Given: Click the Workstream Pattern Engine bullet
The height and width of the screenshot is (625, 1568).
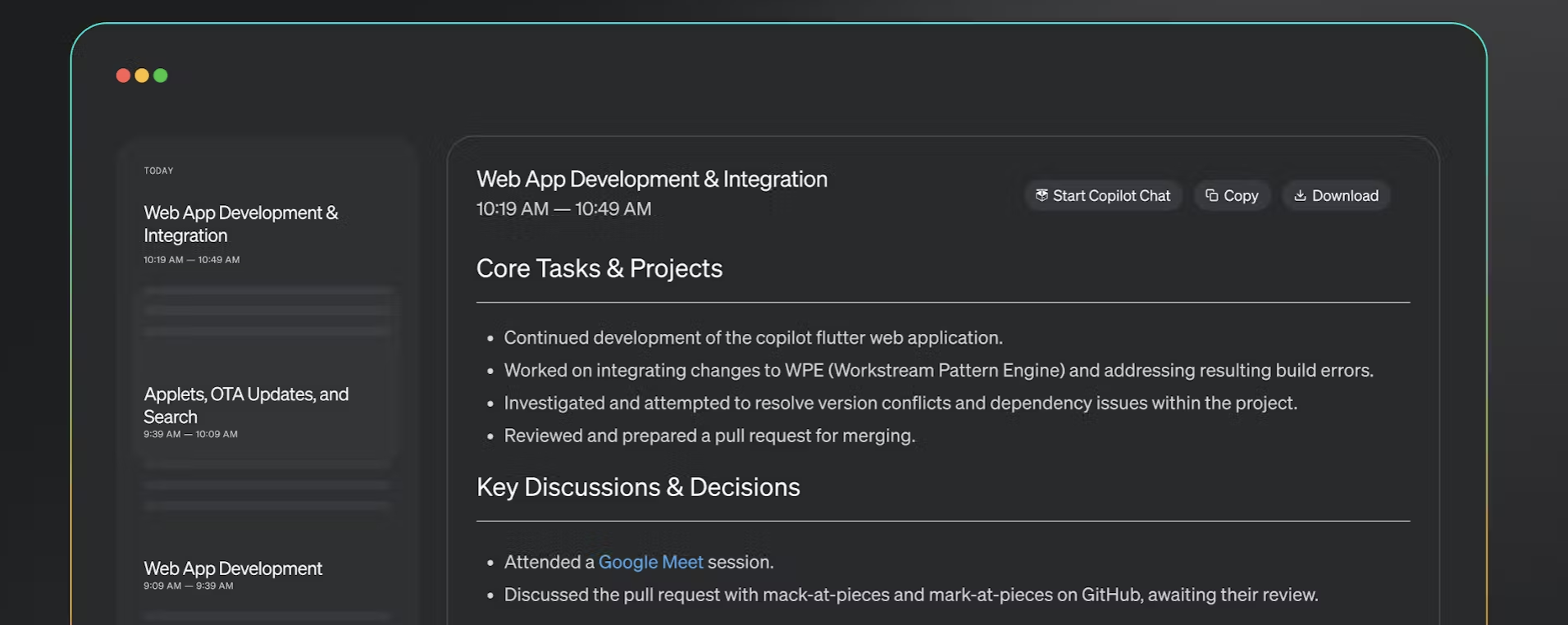Looking at the screenshot, I should point(938,371).
